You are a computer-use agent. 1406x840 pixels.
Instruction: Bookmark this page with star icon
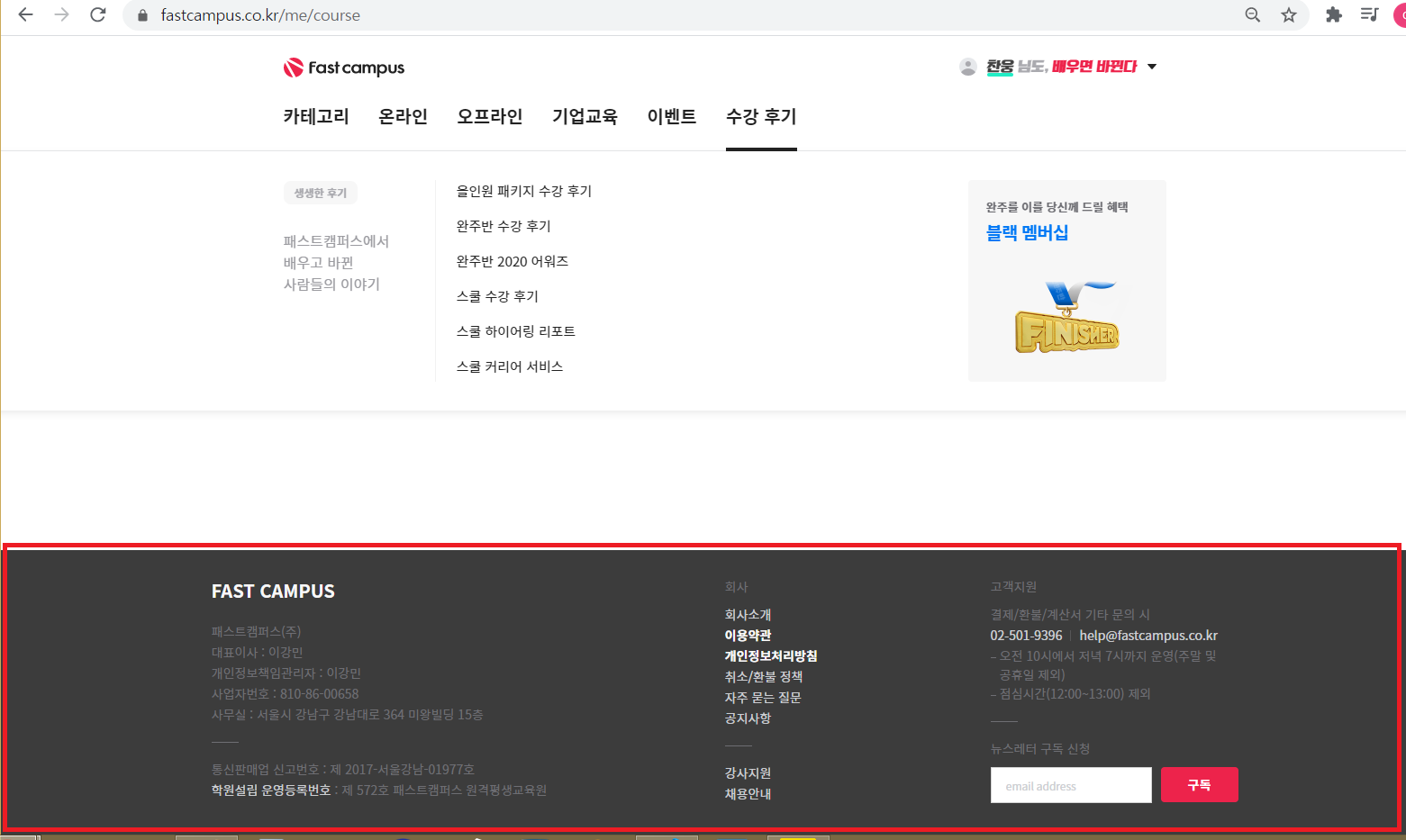point(1289,14)
